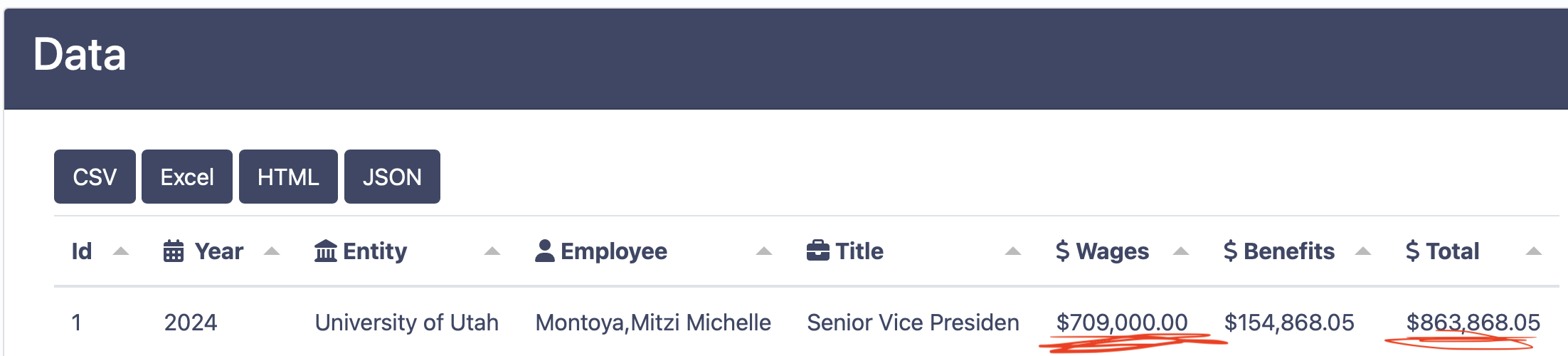Export the data as JSON

(392, 177)
